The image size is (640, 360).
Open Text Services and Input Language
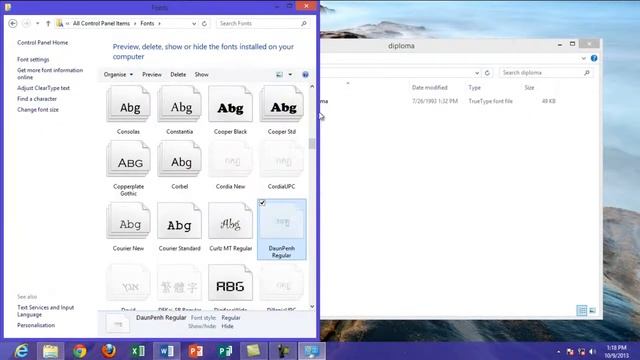point(45,311)
